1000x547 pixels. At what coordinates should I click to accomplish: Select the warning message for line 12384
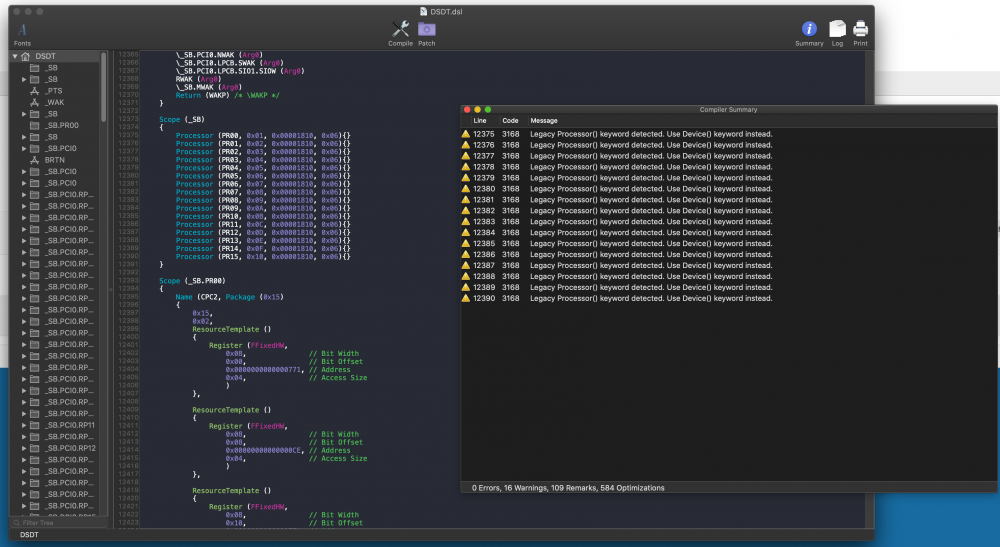[651, 233]
